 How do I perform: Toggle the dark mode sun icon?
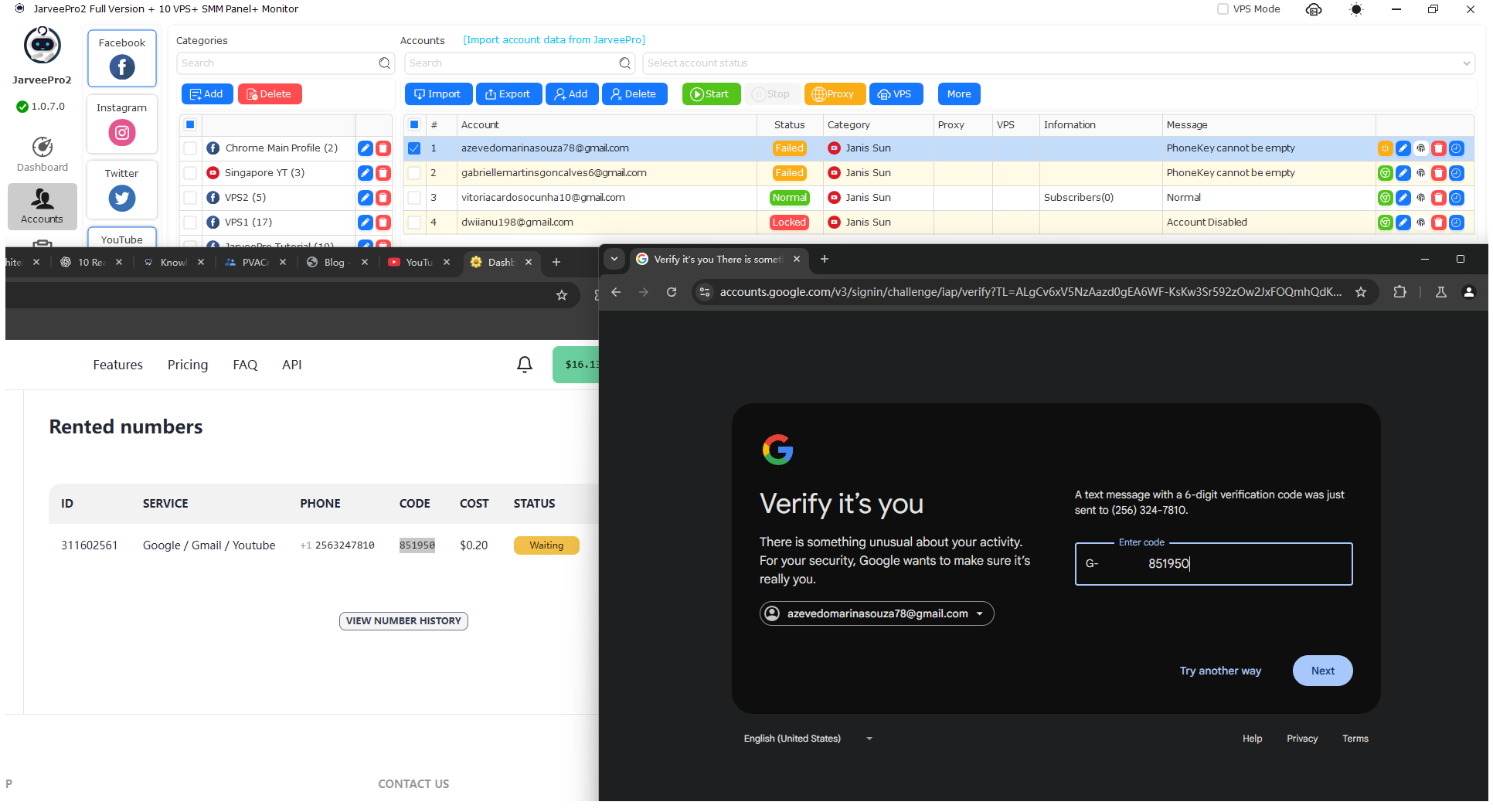click(x=1356, y=9)
